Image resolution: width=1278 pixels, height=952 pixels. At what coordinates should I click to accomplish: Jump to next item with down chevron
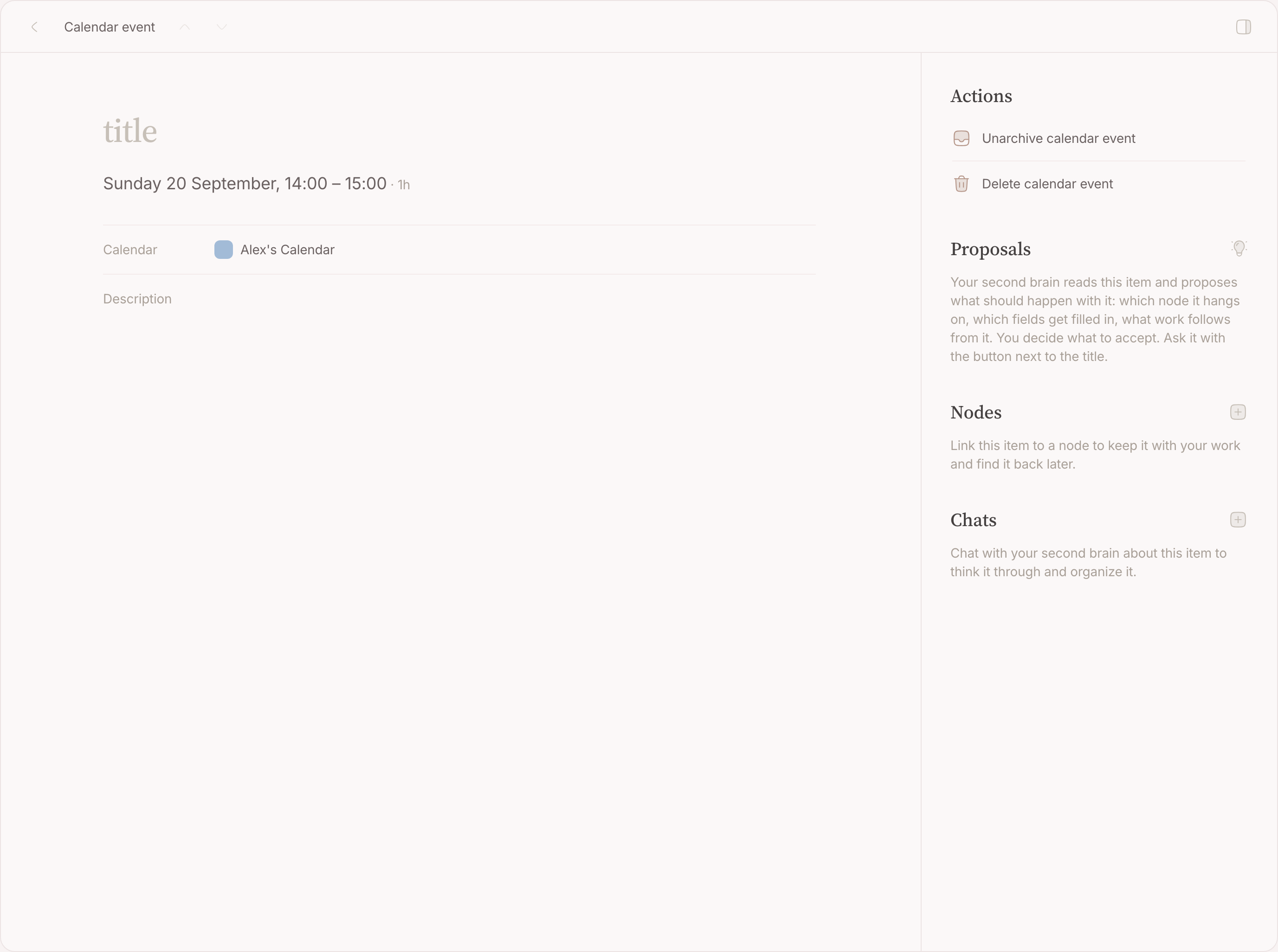[x=222, y=27]
